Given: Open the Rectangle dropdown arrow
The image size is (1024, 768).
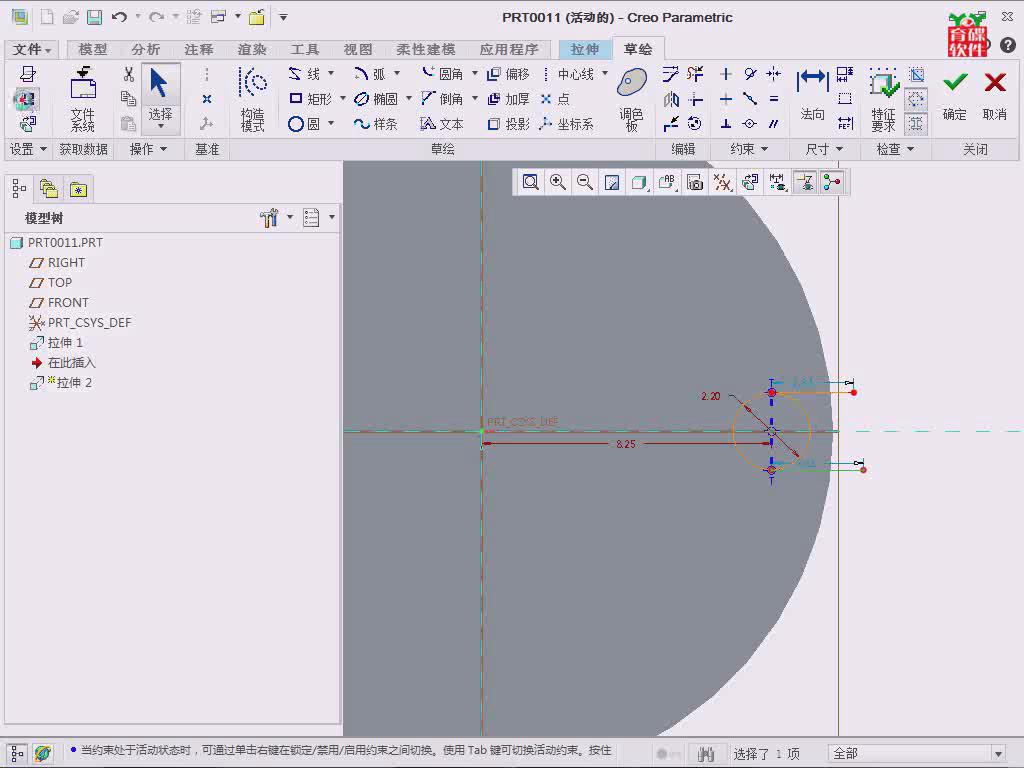Looking at the screenshot, I should pos(343,98).
